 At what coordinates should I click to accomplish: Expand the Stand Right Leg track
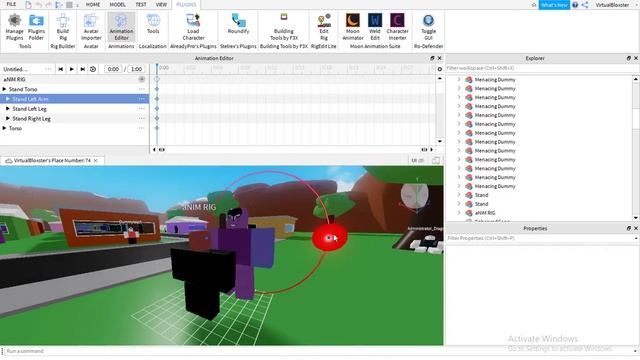8,118
